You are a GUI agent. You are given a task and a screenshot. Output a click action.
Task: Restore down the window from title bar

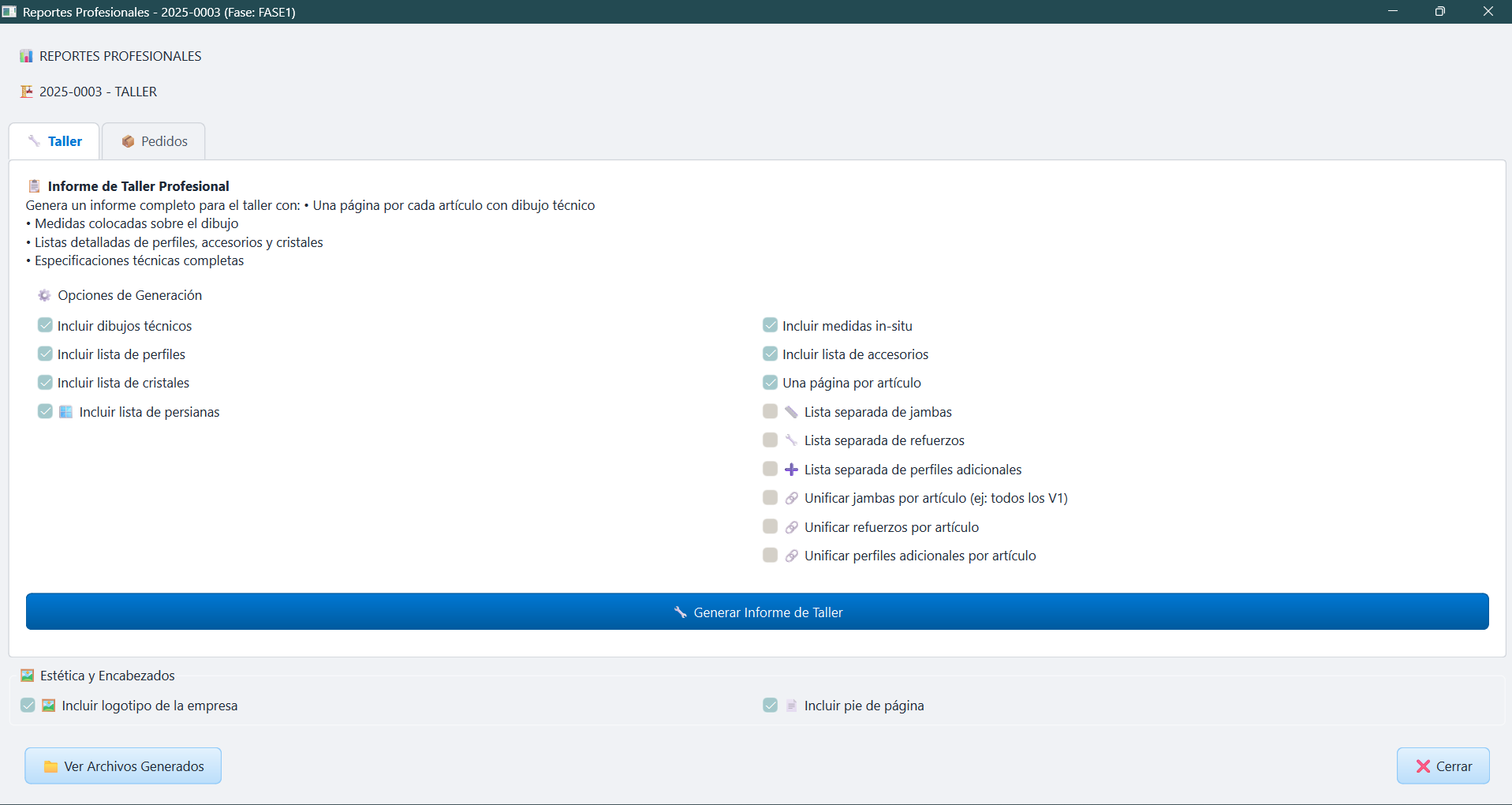[1439, 12]
